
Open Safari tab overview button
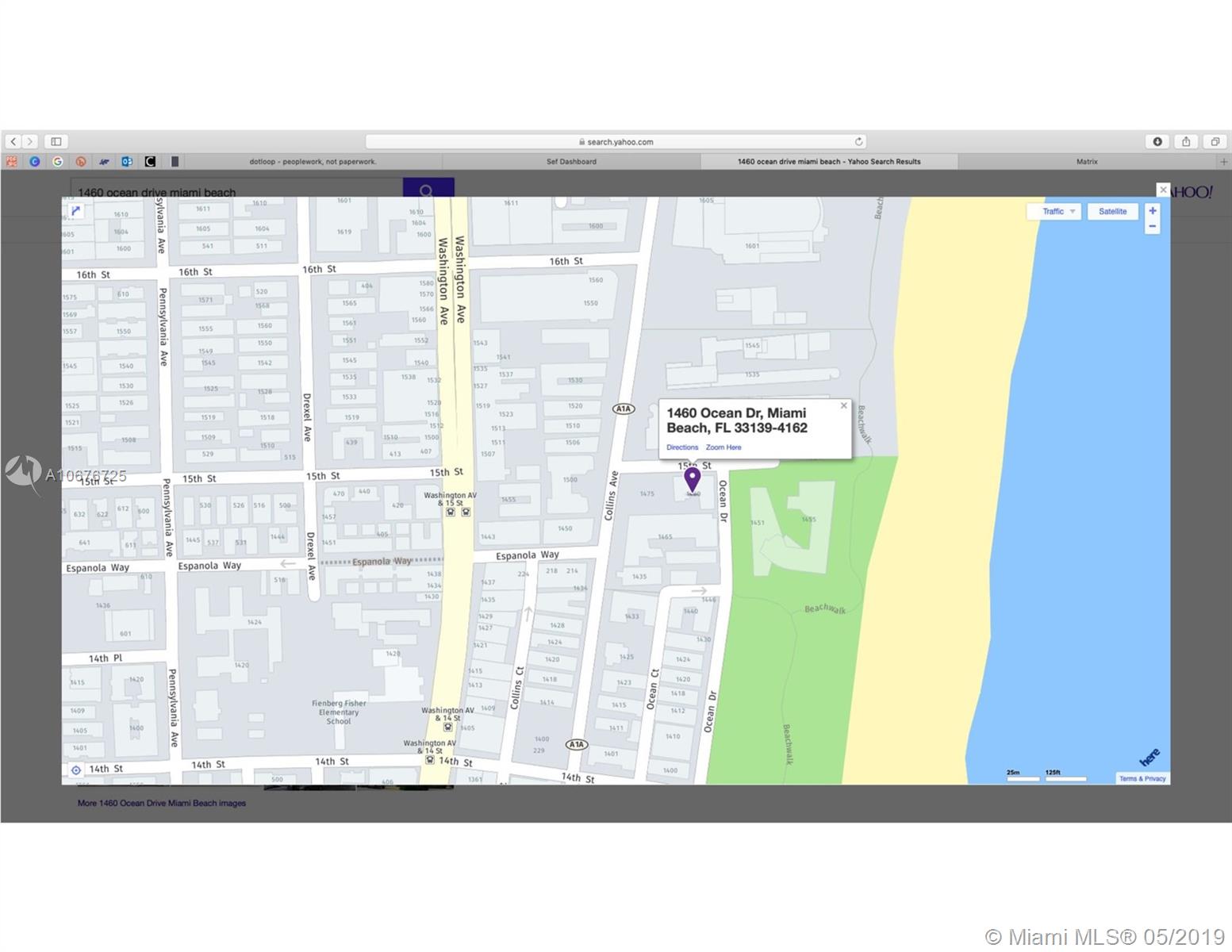pos(1215,142)
